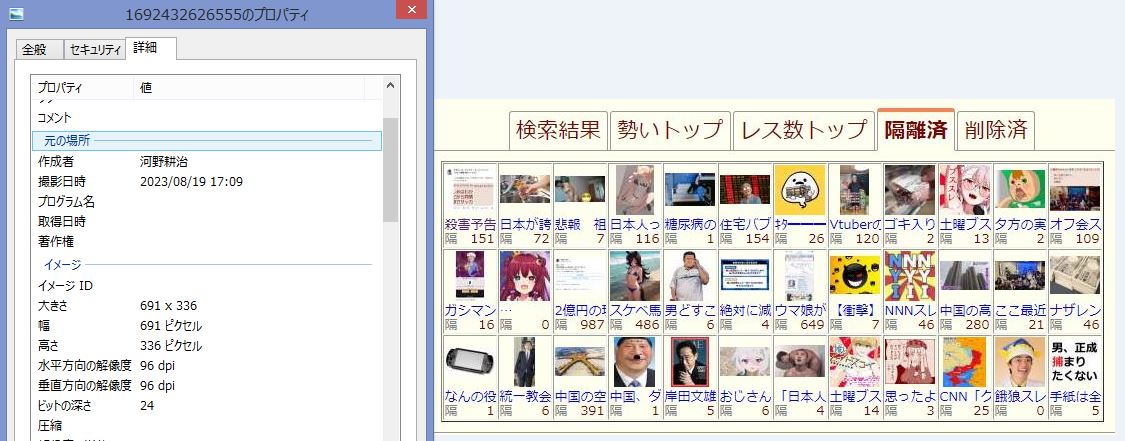
Task: Open the 中国の空 thread link
Action: 580,396
